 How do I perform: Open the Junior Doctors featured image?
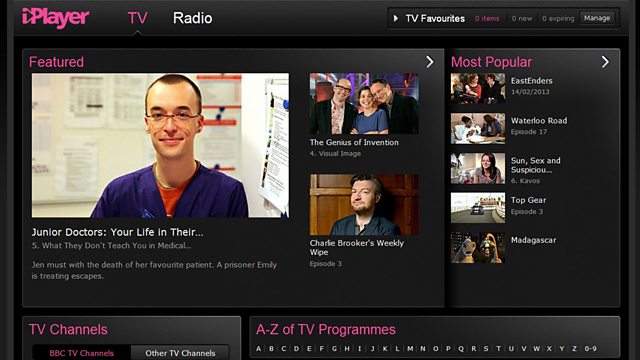pos(160,145)
